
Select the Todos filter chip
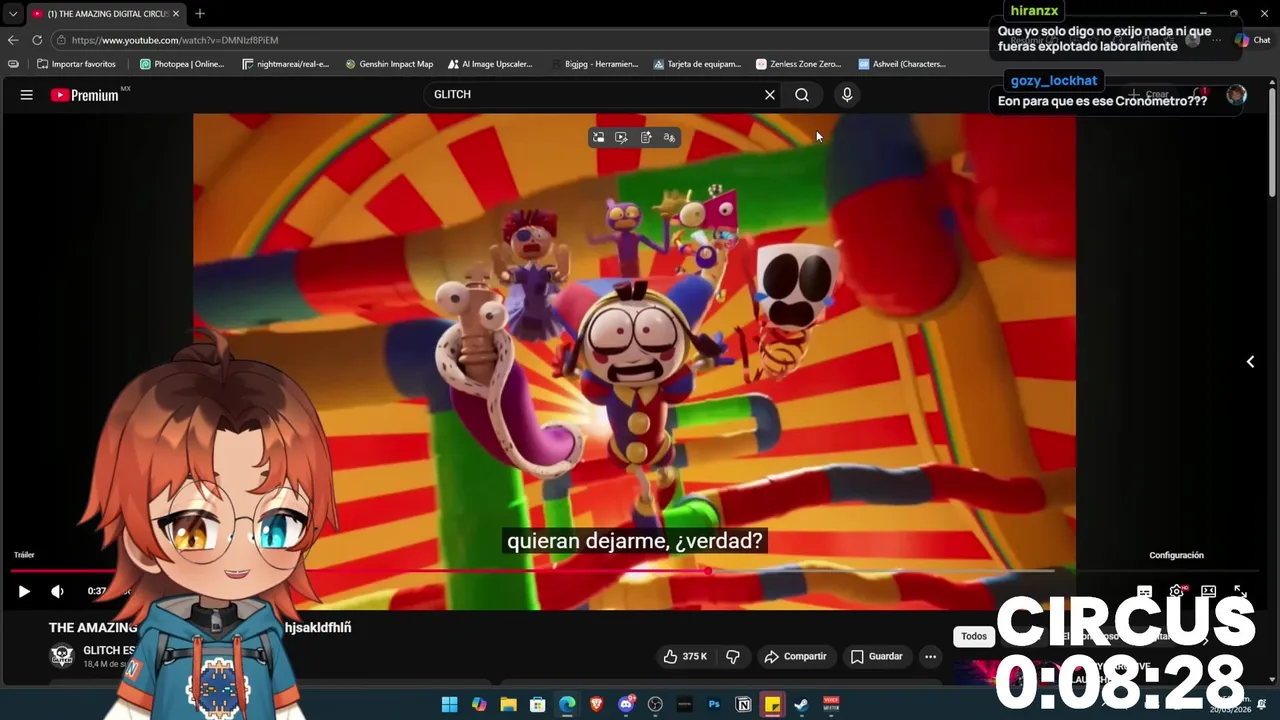pos(974,637)
